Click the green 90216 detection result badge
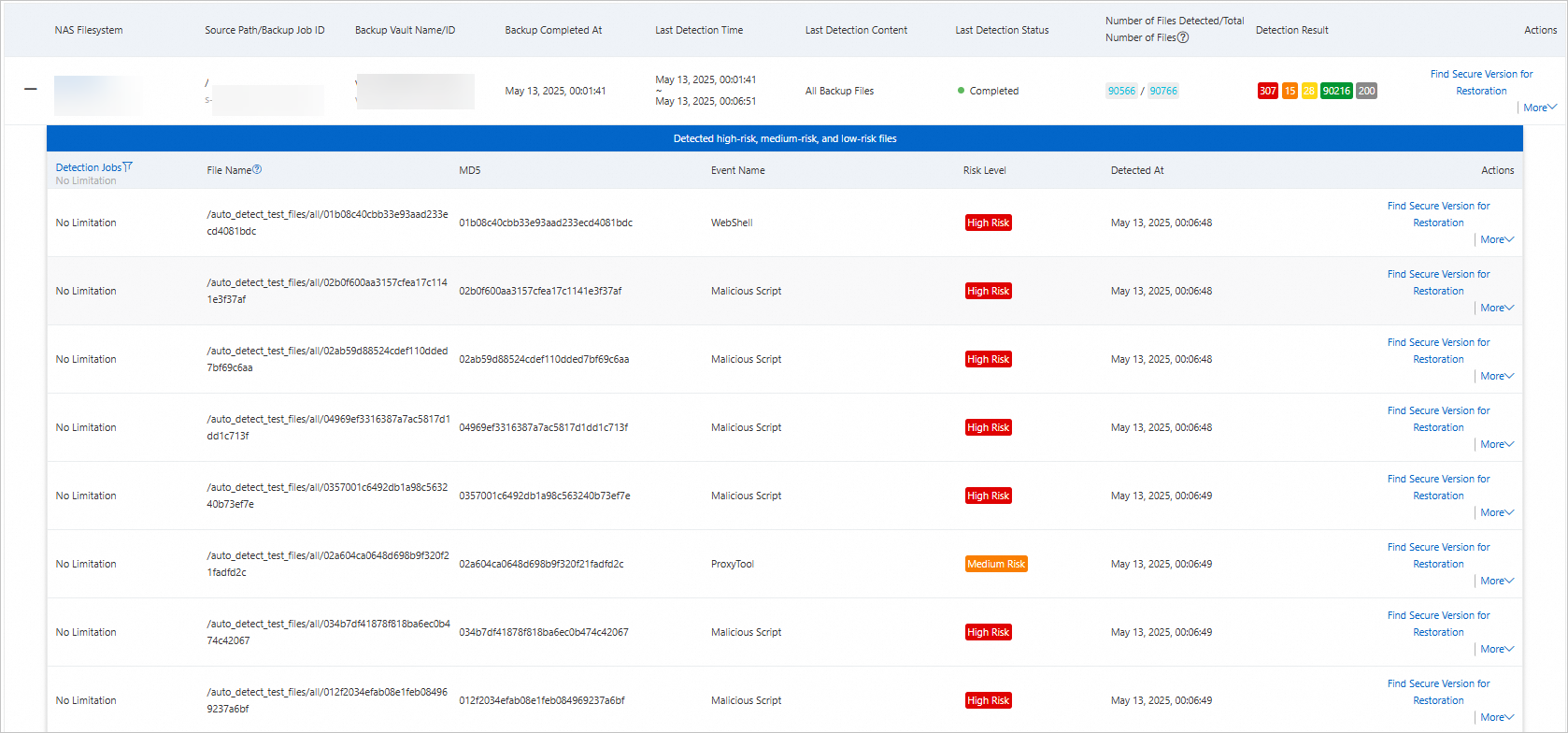 coord(1336,91)
